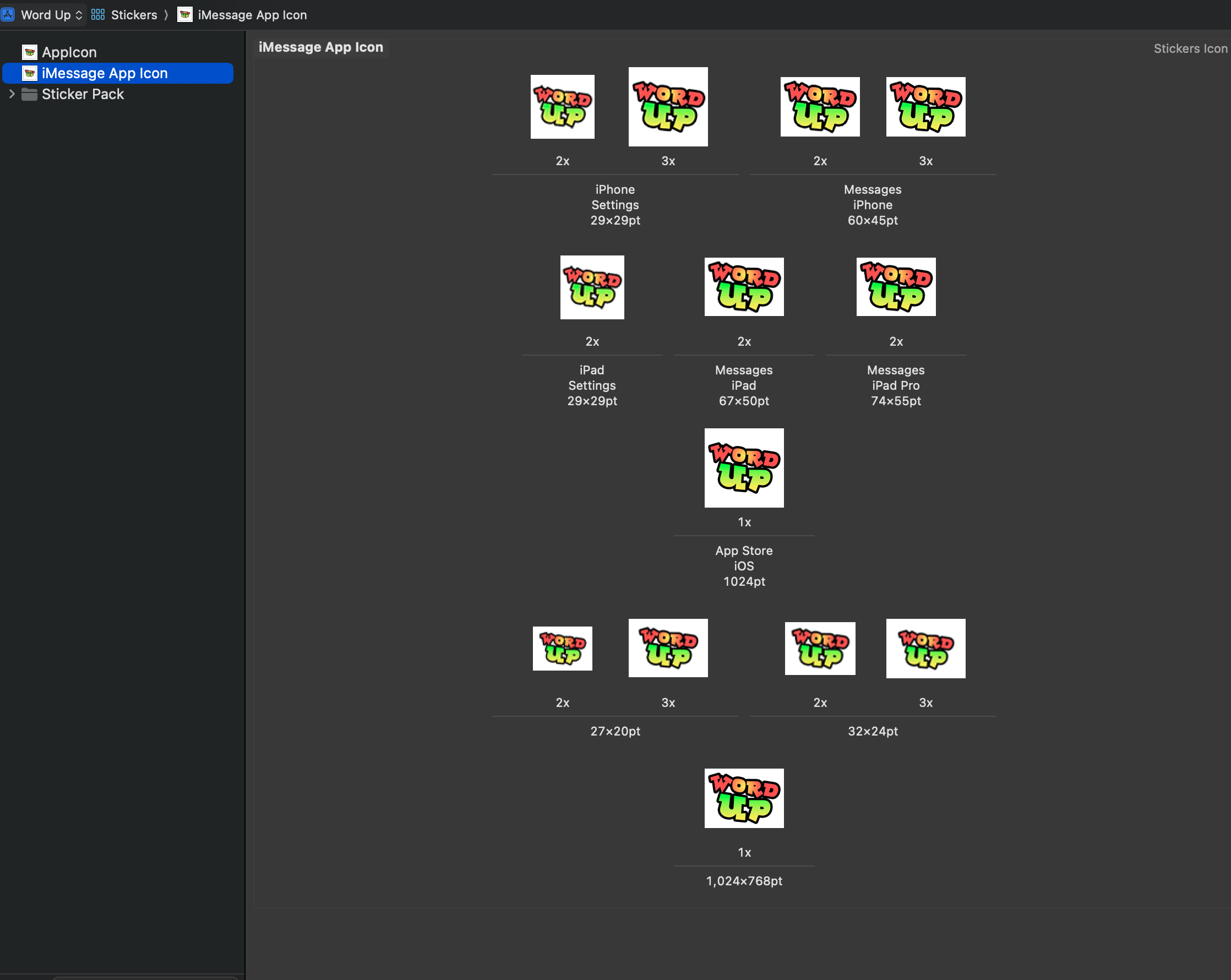Click the Sticker Pack folder icon
The width and height of the screenshot is (1231, 980).
(x=30, y=94)
